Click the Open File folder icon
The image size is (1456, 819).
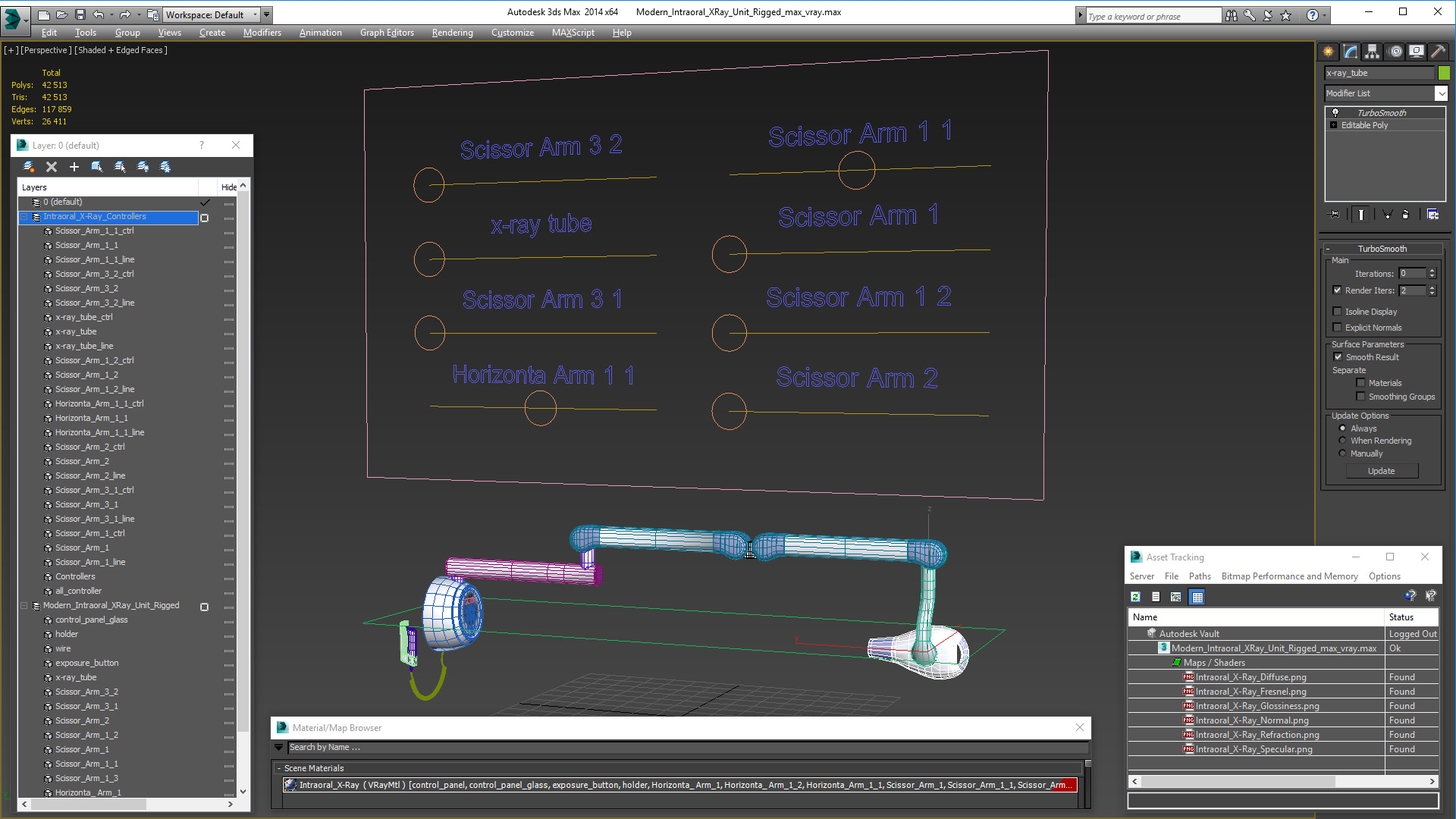click(x=61, y=14)
